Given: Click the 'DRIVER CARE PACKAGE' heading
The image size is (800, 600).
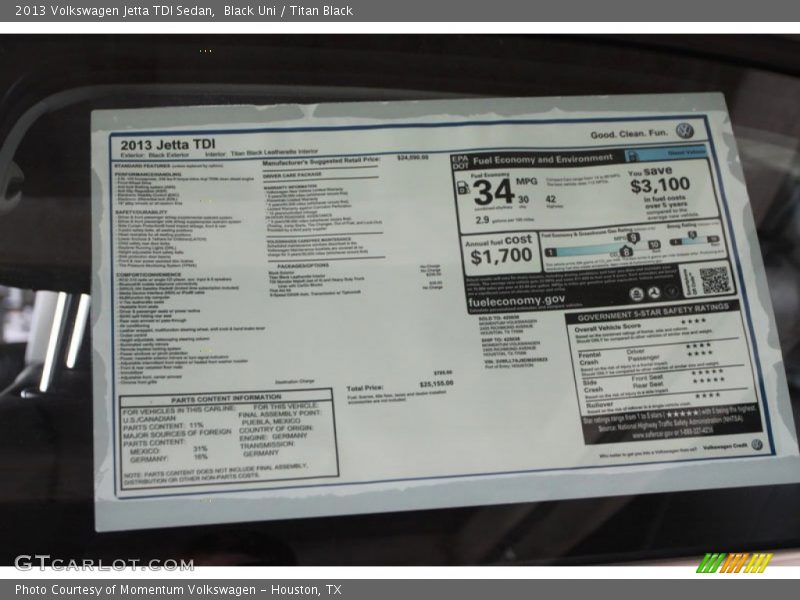Looking at the screenshot, I should 292,175.
